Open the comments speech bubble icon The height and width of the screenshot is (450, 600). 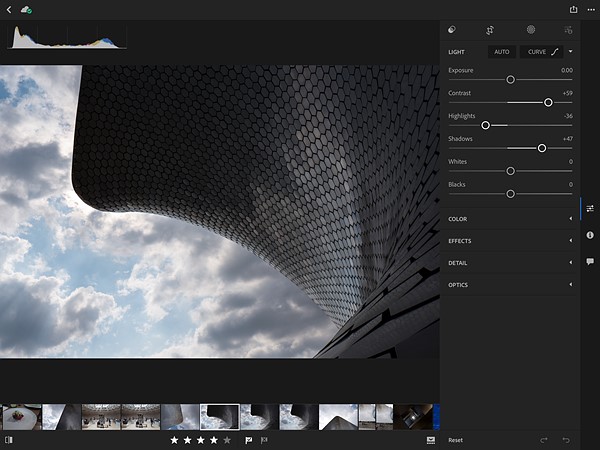pyautogui.click(x=590, y=261)
